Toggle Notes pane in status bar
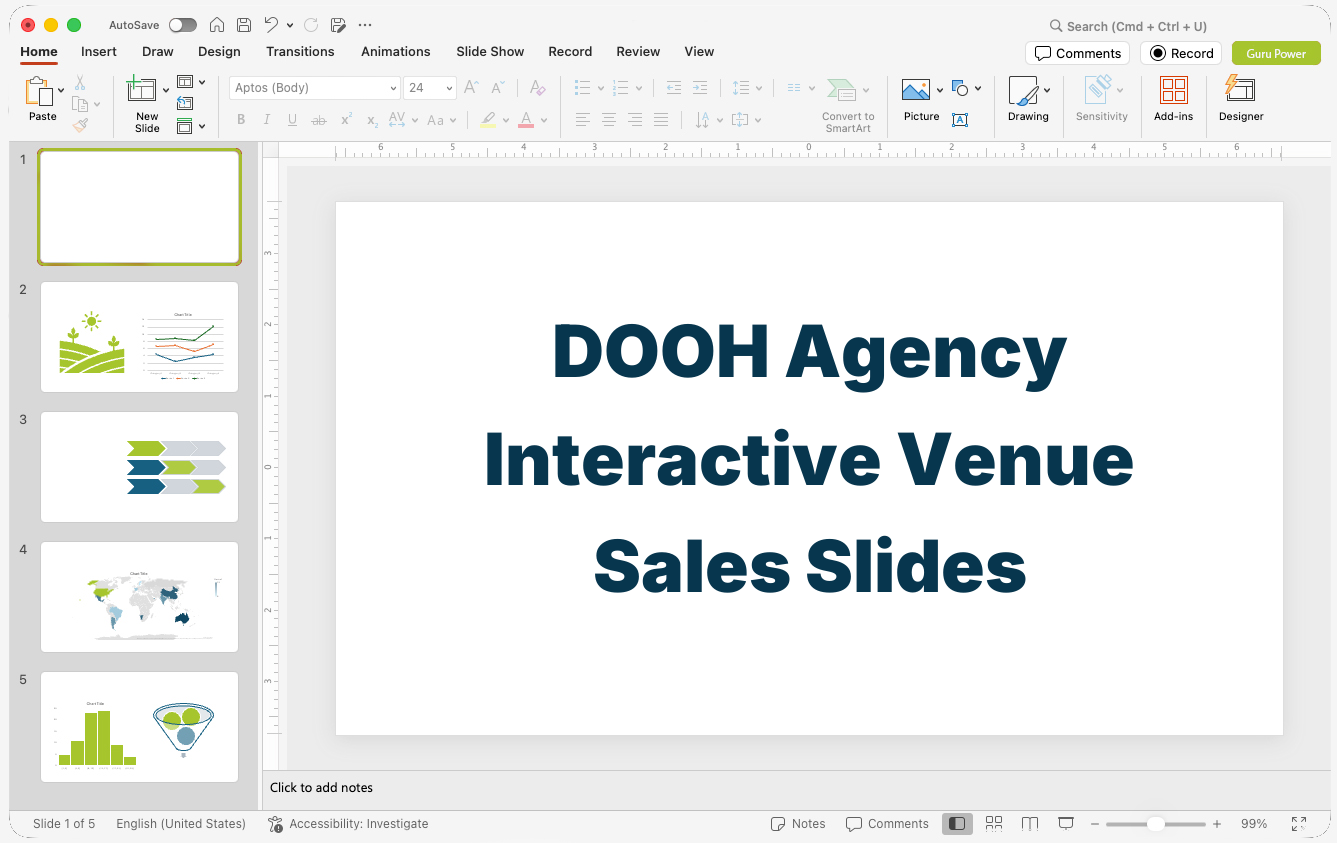The width and height of the screenshot is (1337, 843). click(798, 824)
